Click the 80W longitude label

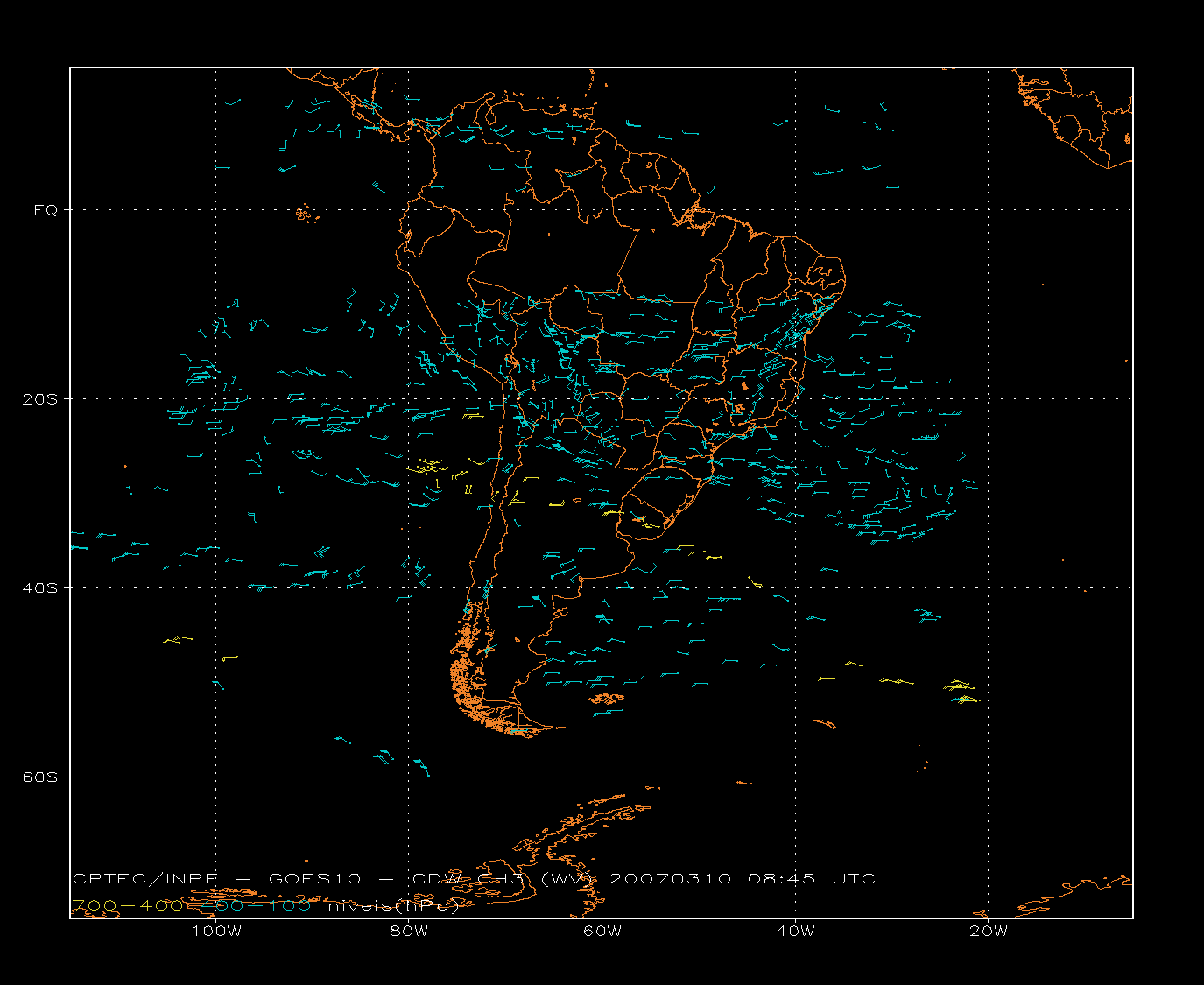(409, 931)
